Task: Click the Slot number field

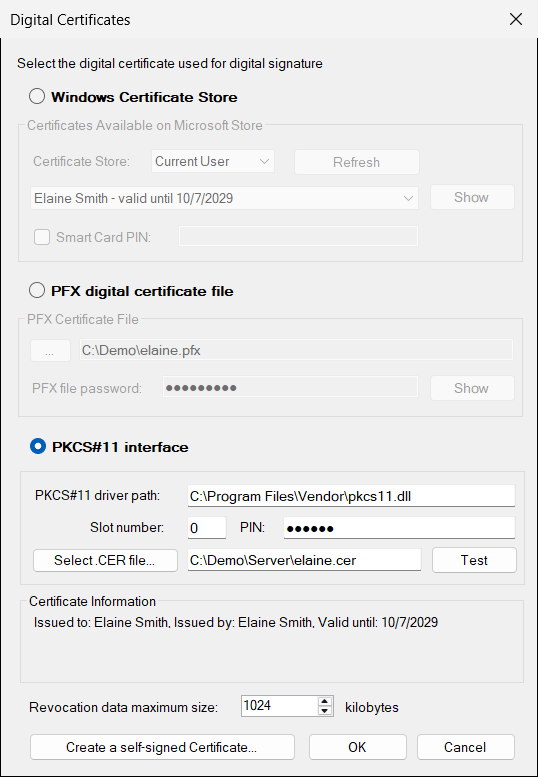Action: (207, 528)
